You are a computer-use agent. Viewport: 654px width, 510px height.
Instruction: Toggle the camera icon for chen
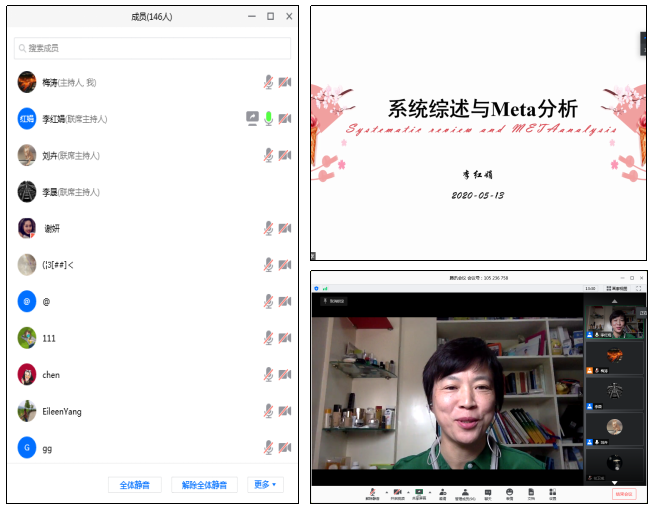(x=284, y=375)
